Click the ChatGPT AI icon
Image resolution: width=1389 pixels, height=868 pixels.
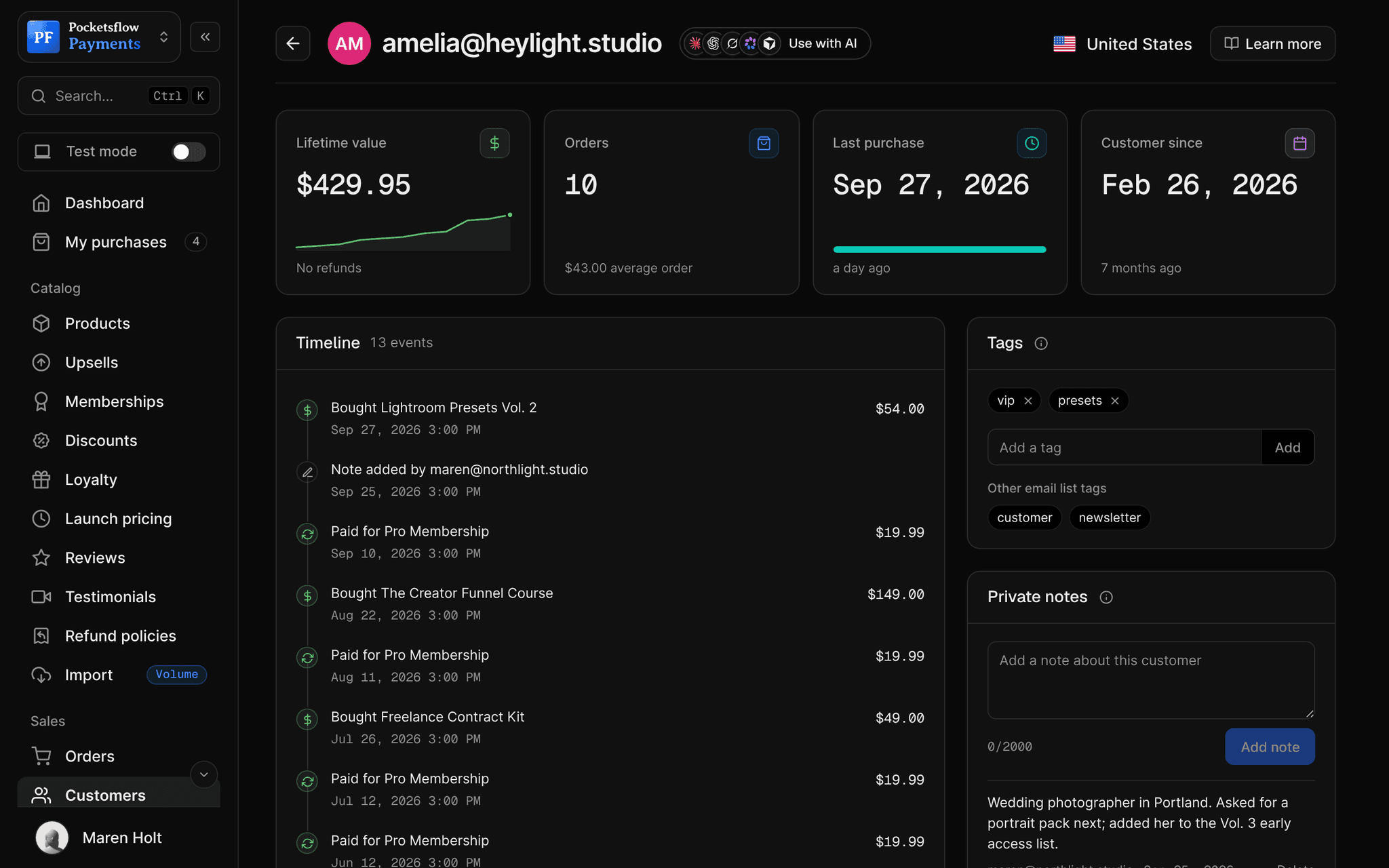click(x=713, y=43)
